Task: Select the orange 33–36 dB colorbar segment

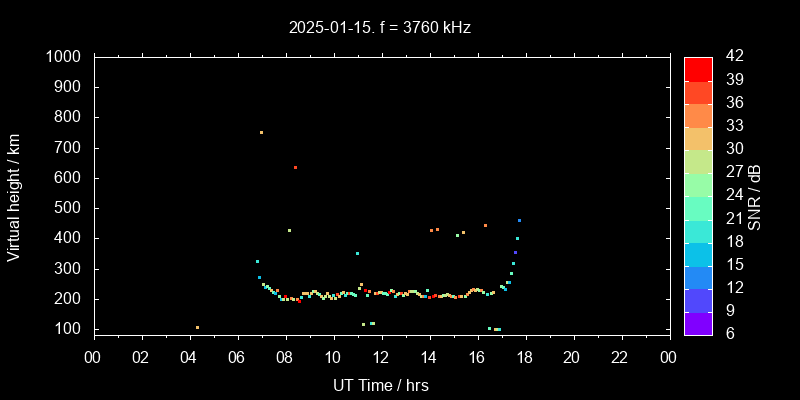Action: (x=698, y=115)
